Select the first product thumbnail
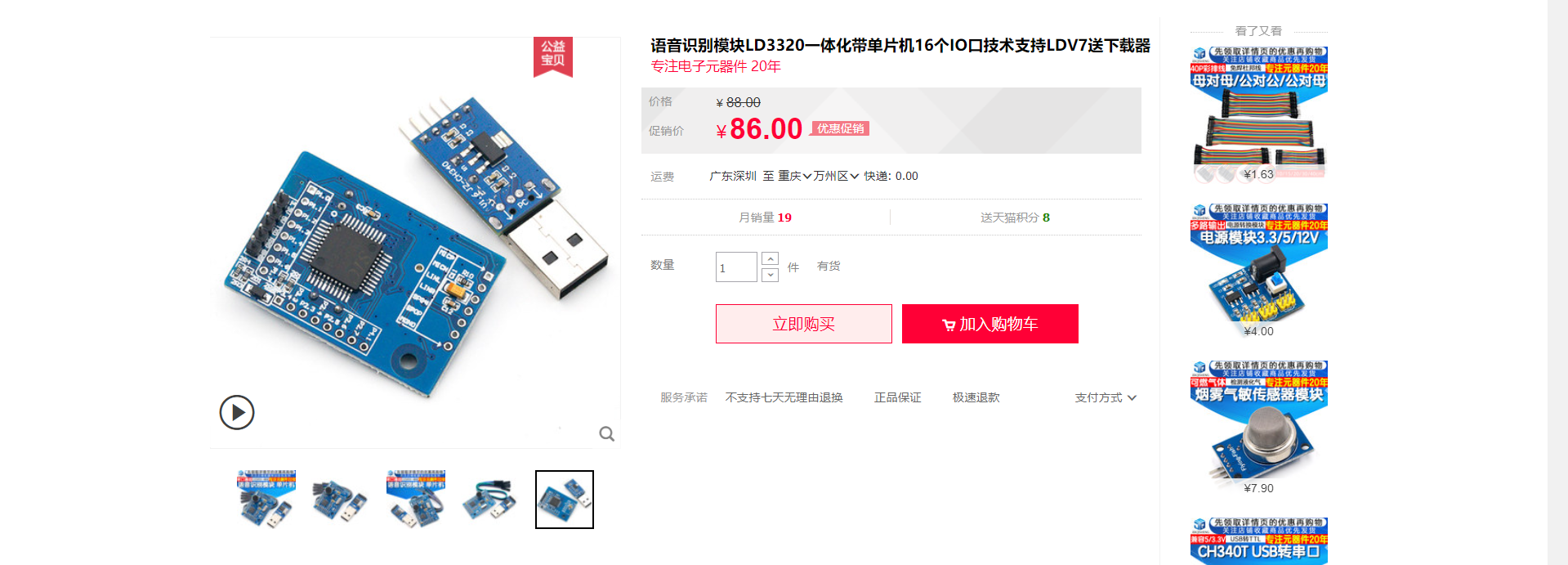The height and width of the screenshot is (565, 1568). coord(266,500)
